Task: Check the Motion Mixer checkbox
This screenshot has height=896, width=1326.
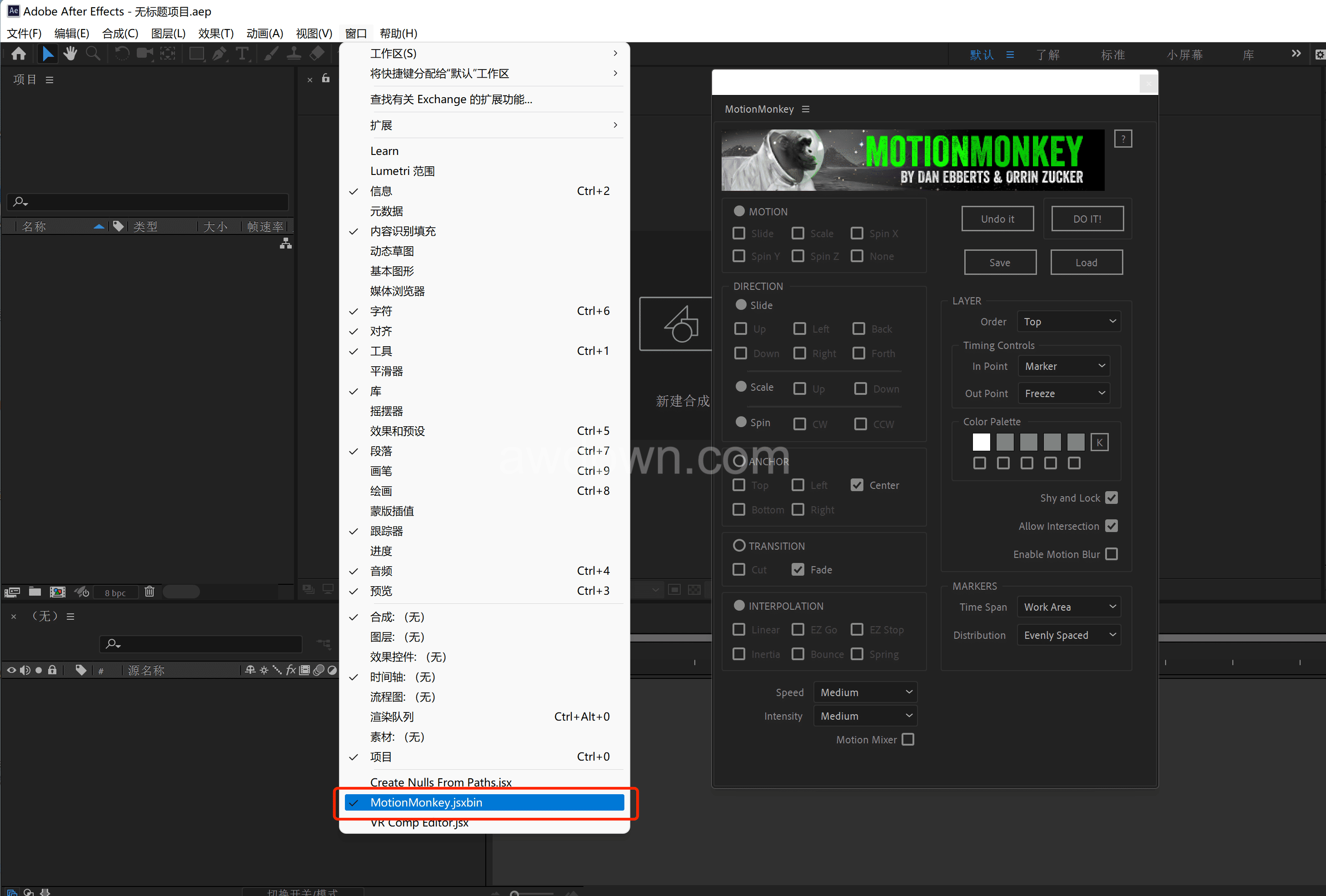Action: point(908,739)
